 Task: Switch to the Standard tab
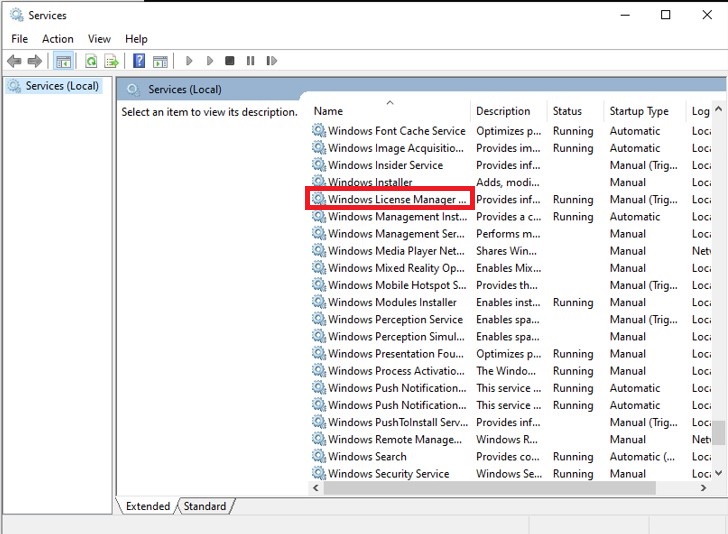coord(205,506)
